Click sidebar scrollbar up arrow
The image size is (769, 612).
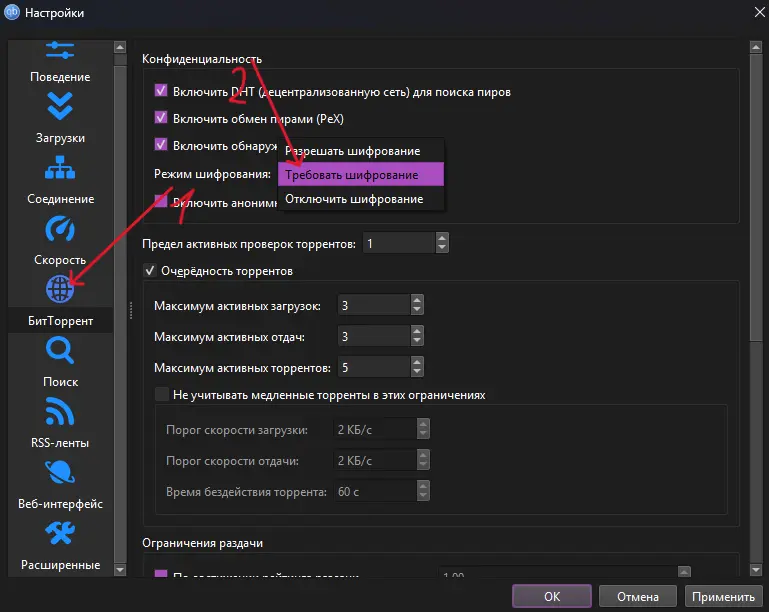(120, 47)
